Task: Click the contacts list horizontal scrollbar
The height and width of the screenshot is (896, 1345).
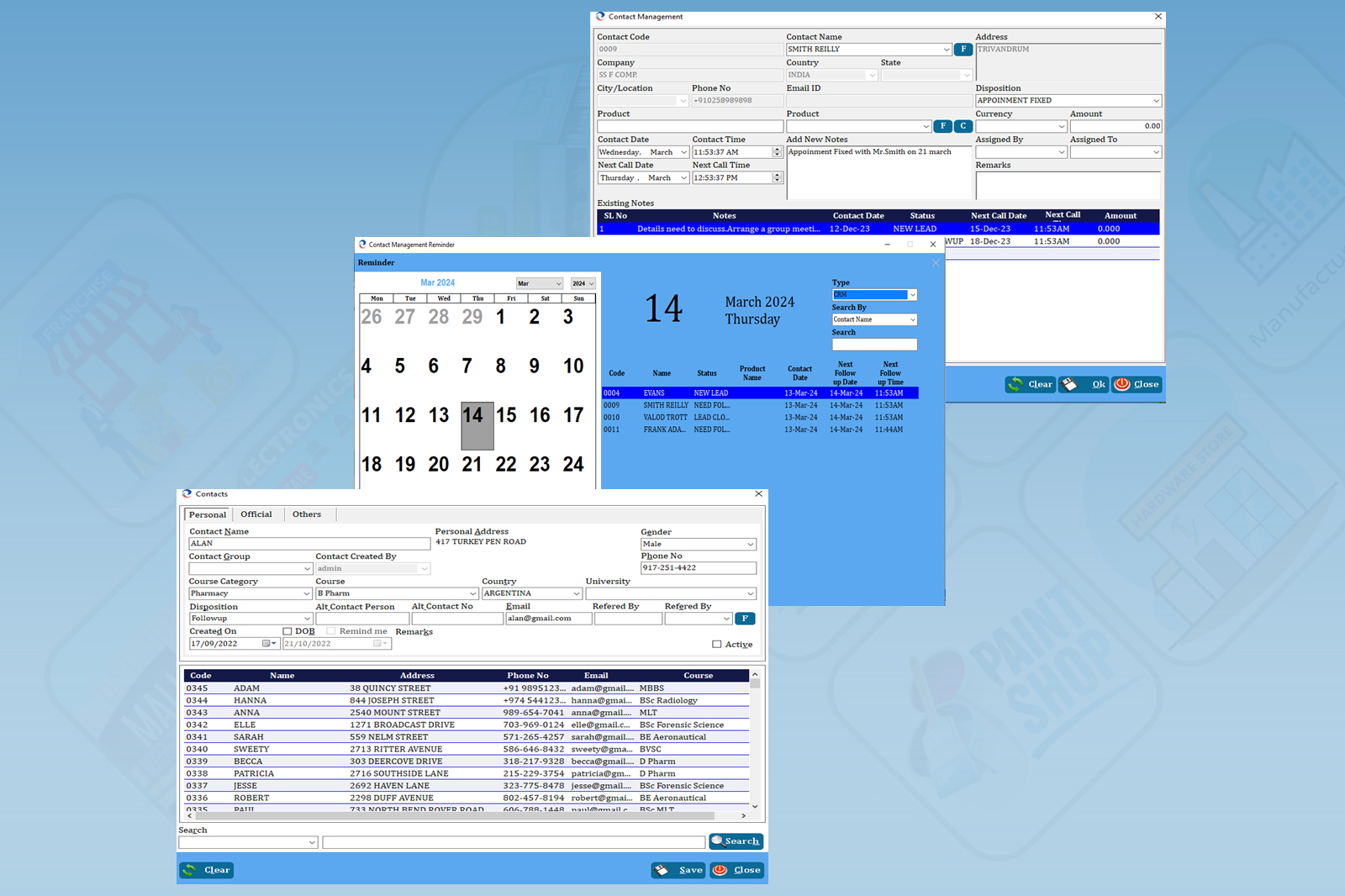Action: click(454, 815)
